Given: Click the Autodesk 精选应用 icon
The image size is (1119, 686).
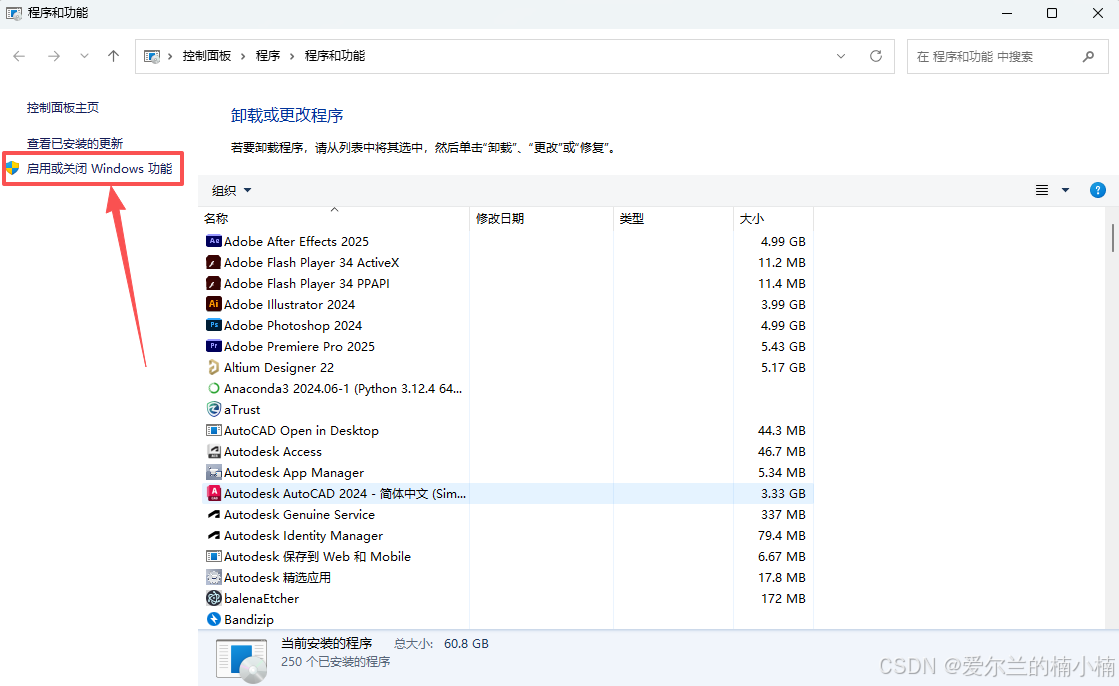Looking at the screenshot, I should tap(213, 577).
